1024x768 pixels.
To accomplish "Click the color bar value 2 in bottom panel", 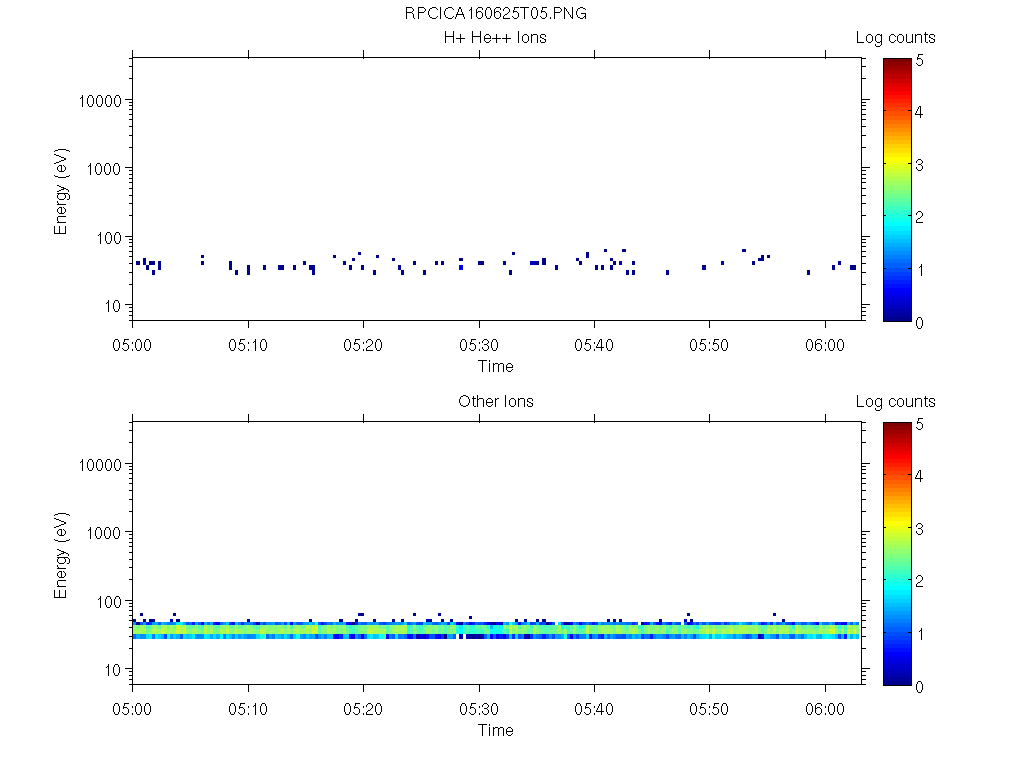I will [920, 581].
